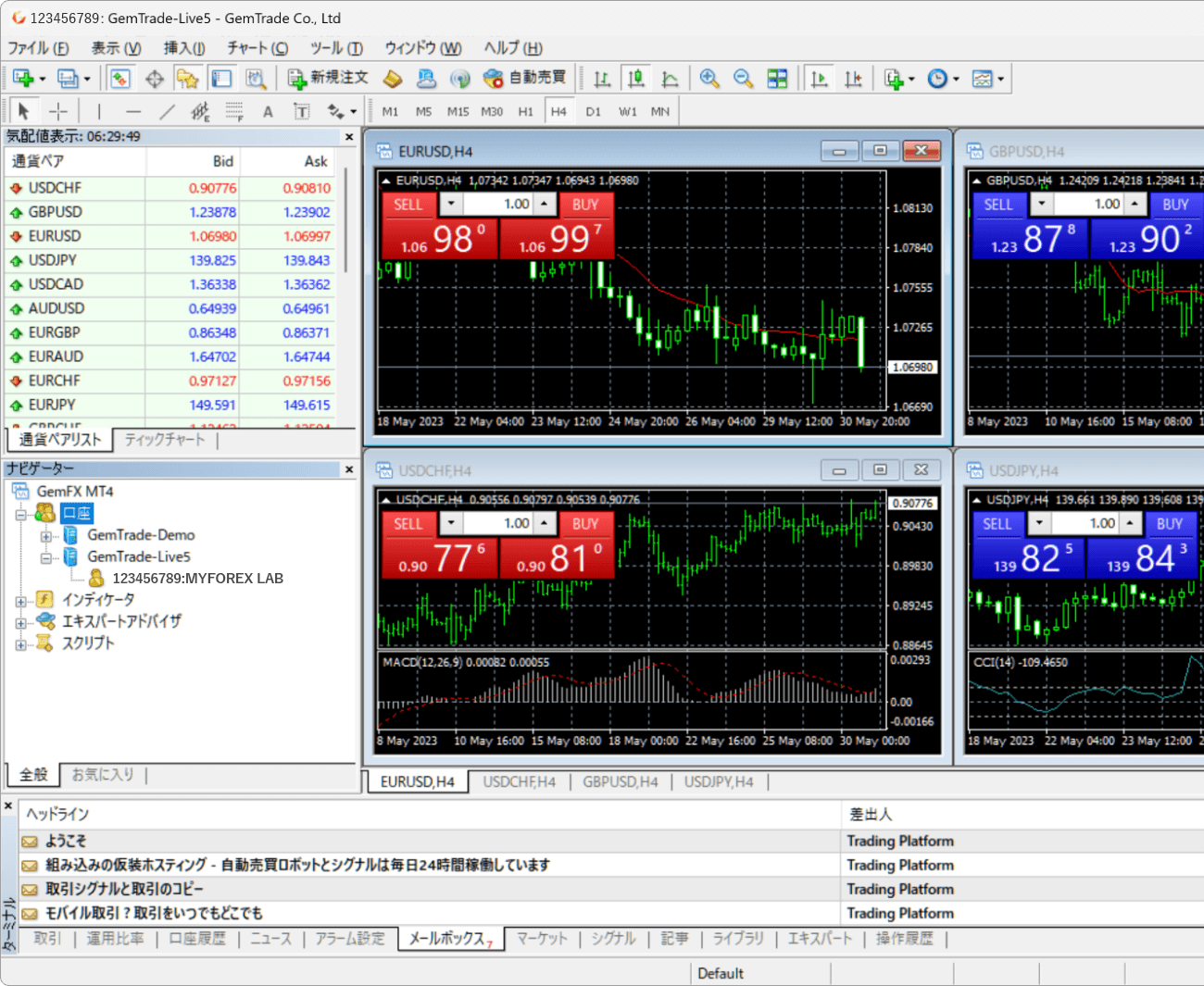The width and height of the screenshot is (1204, 986).
Task: Expand the エキスパートアドバイザ tree node
Action: (x=20, y=621)
